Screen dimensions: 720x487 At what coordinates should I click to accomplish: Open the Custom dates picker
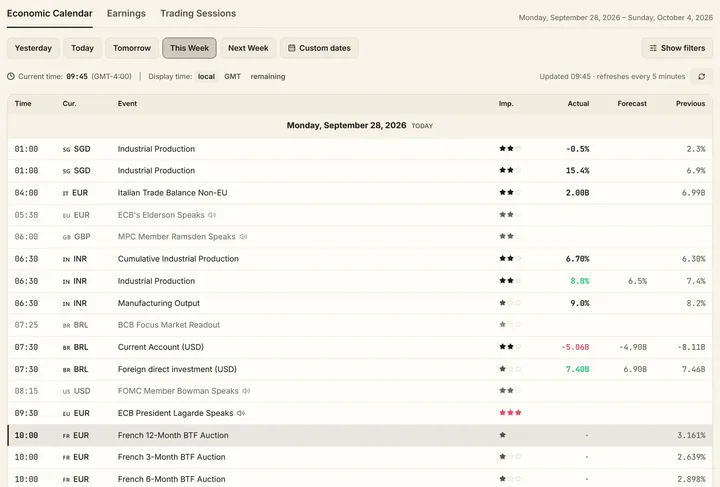319,48
